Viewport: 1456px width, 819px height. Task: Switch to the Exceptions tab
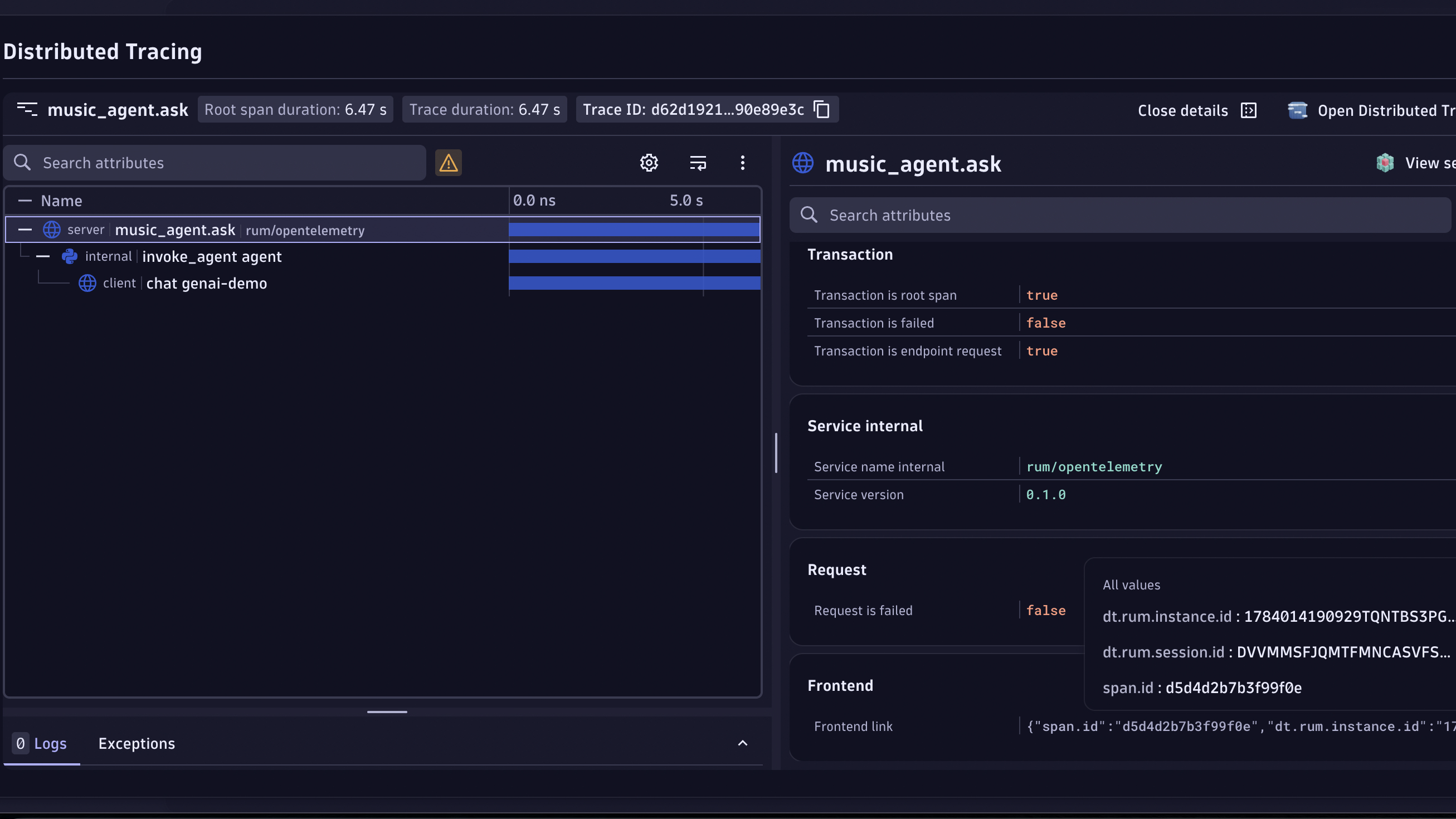pos(137,743)
